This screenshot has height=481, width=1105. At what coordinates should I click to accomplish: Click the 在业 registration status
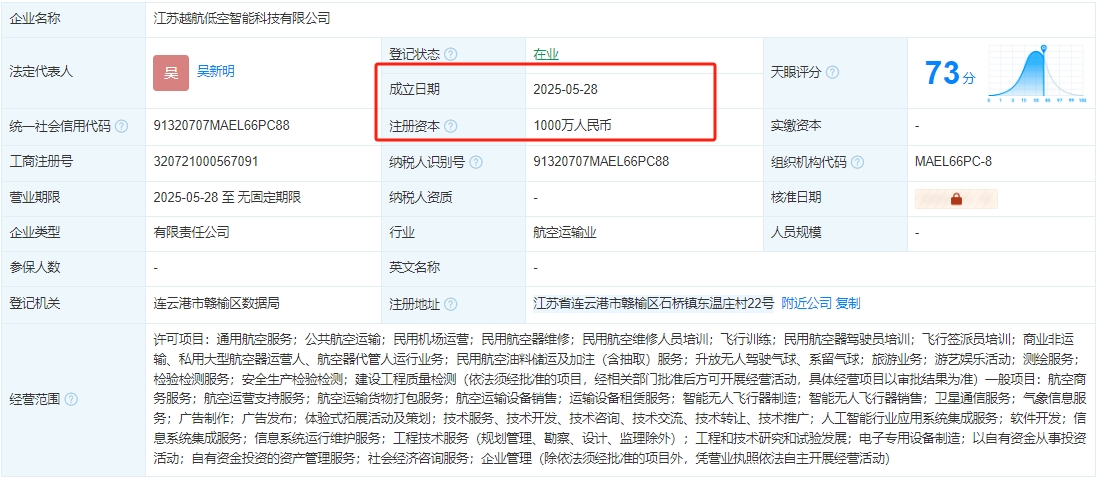tap(546, 54)
